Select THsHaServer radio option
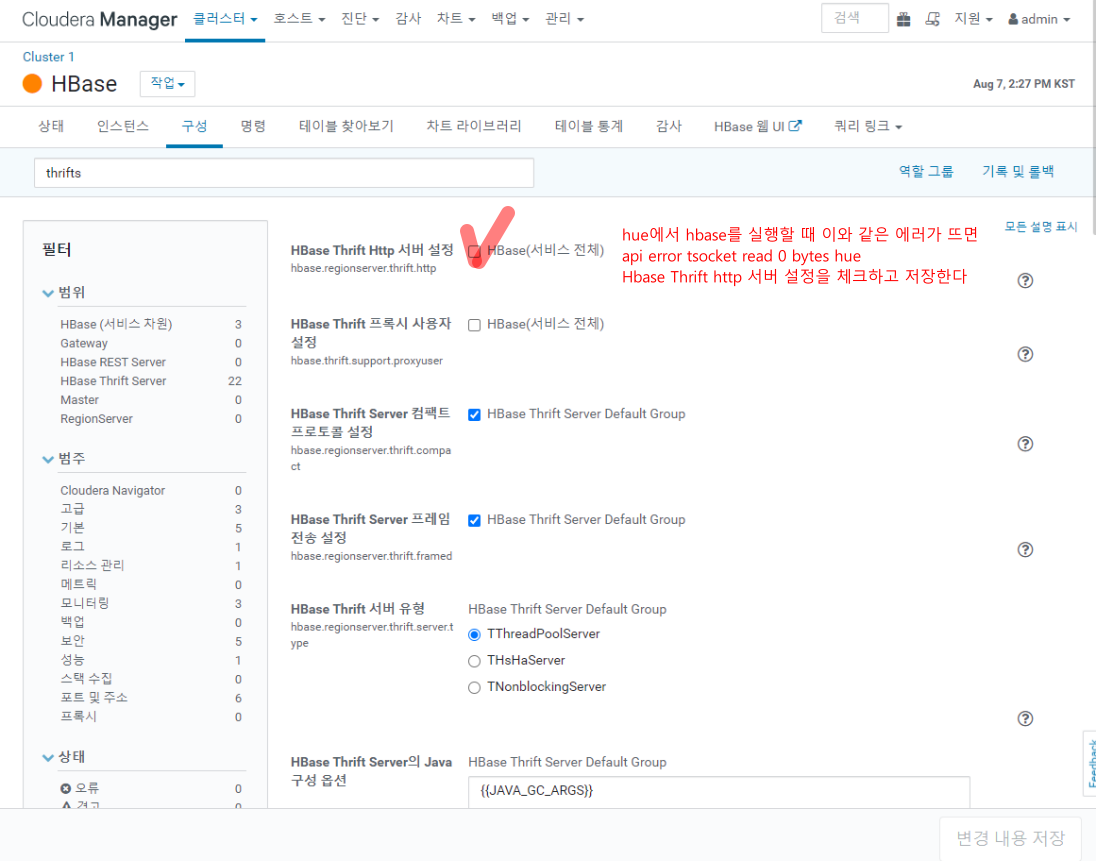 coord(474,661)
